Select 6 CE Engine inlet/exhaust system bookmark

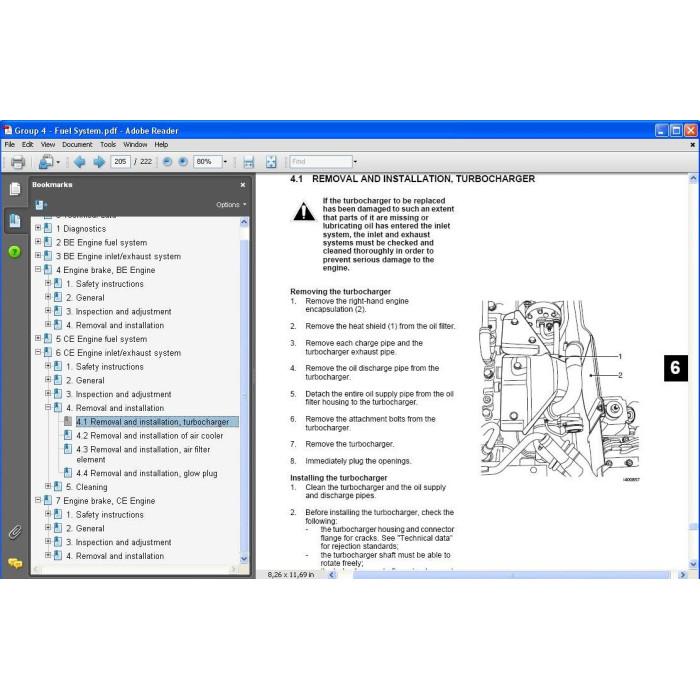click(x=118, y=353)
